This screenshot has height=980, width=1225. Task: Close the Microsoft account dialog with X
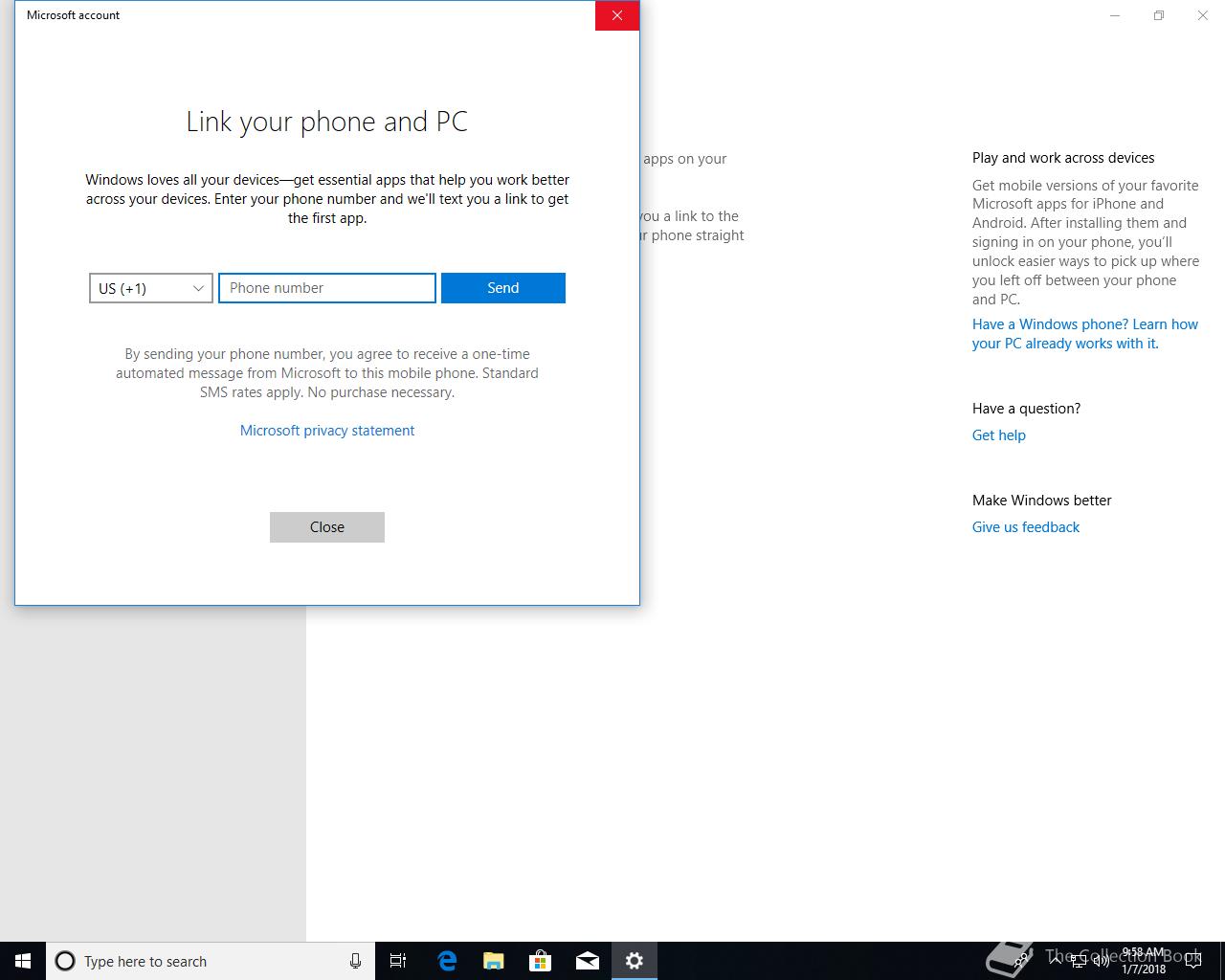(617, 15)
